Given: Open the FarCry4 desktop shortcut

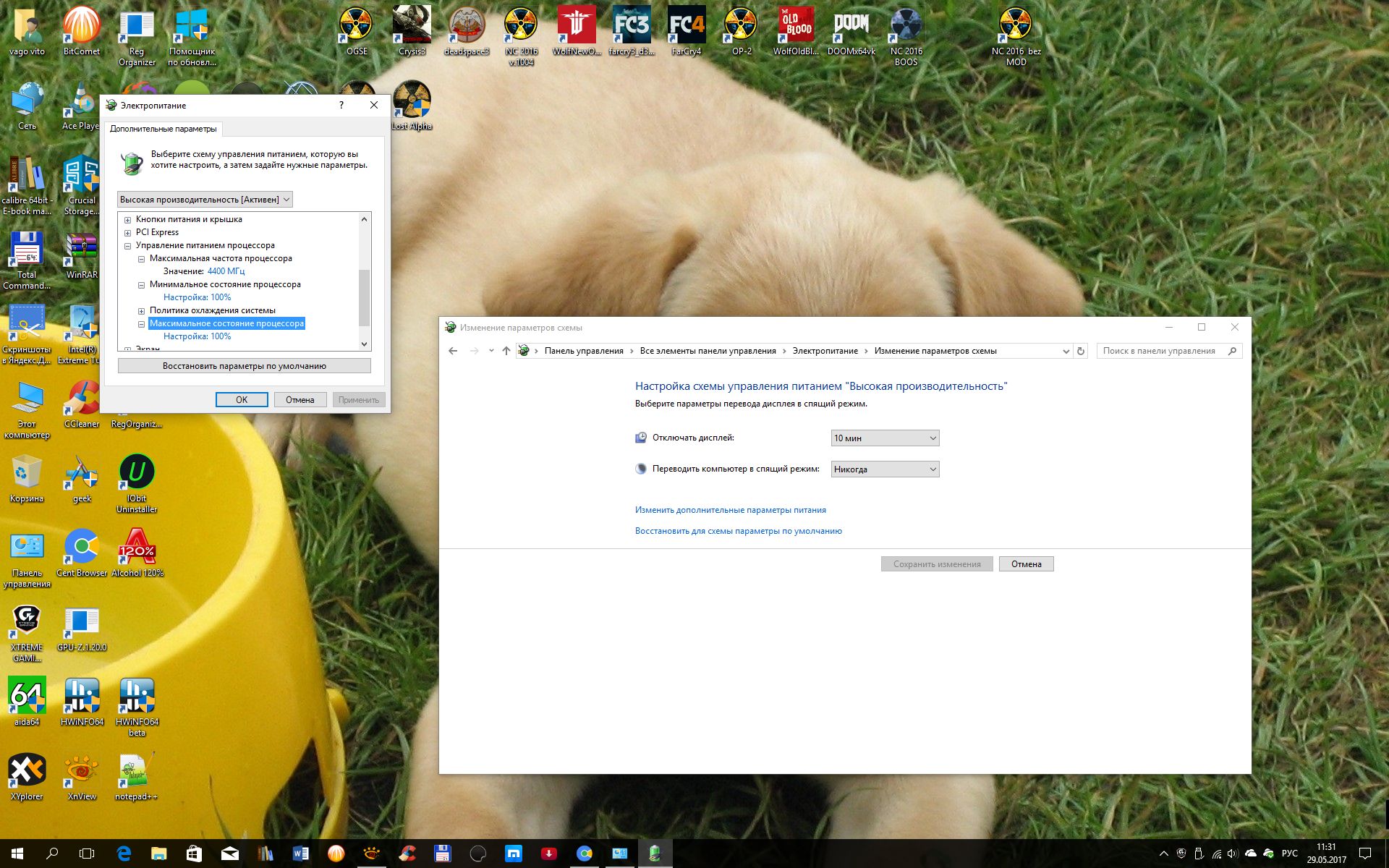Looking at the screenshot, I should 686,30.
